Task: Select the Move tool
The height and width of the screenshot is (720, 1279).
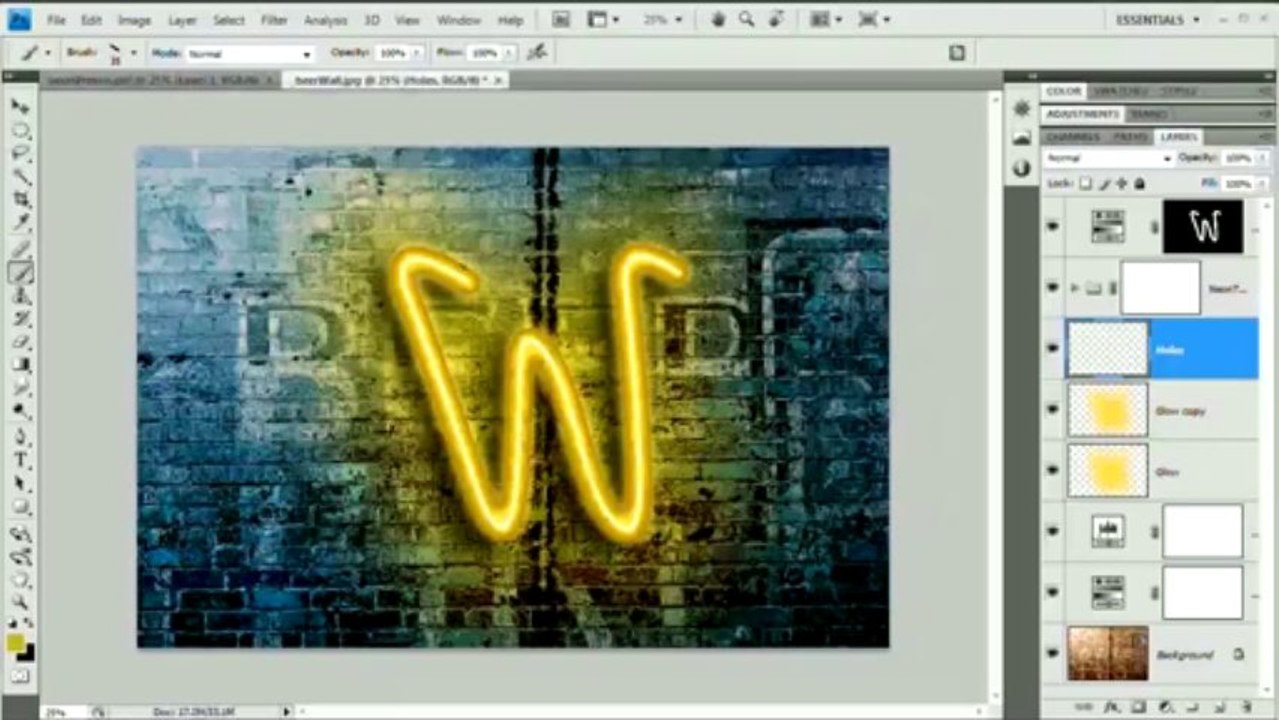Action: [20, 107]
